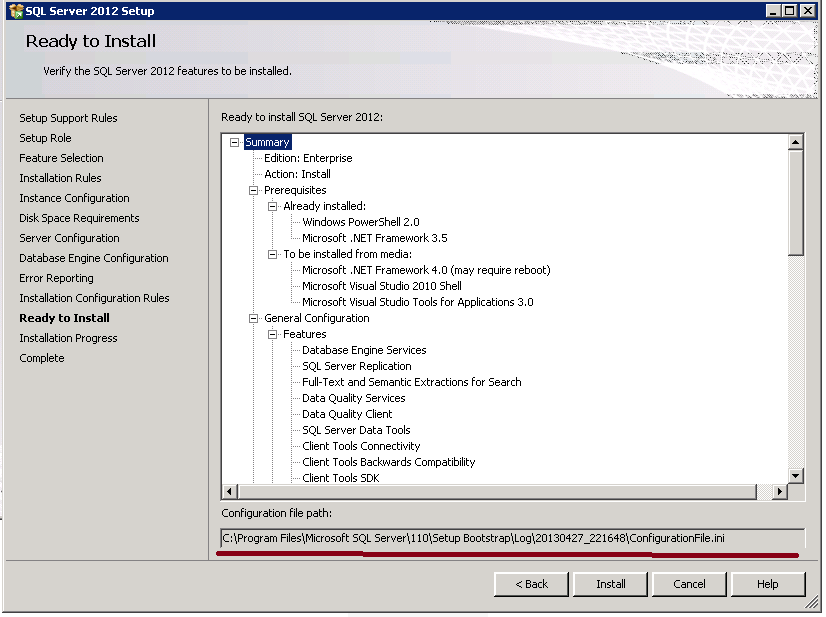Select Visual Studio Tools for Applications 3.0

418,302
